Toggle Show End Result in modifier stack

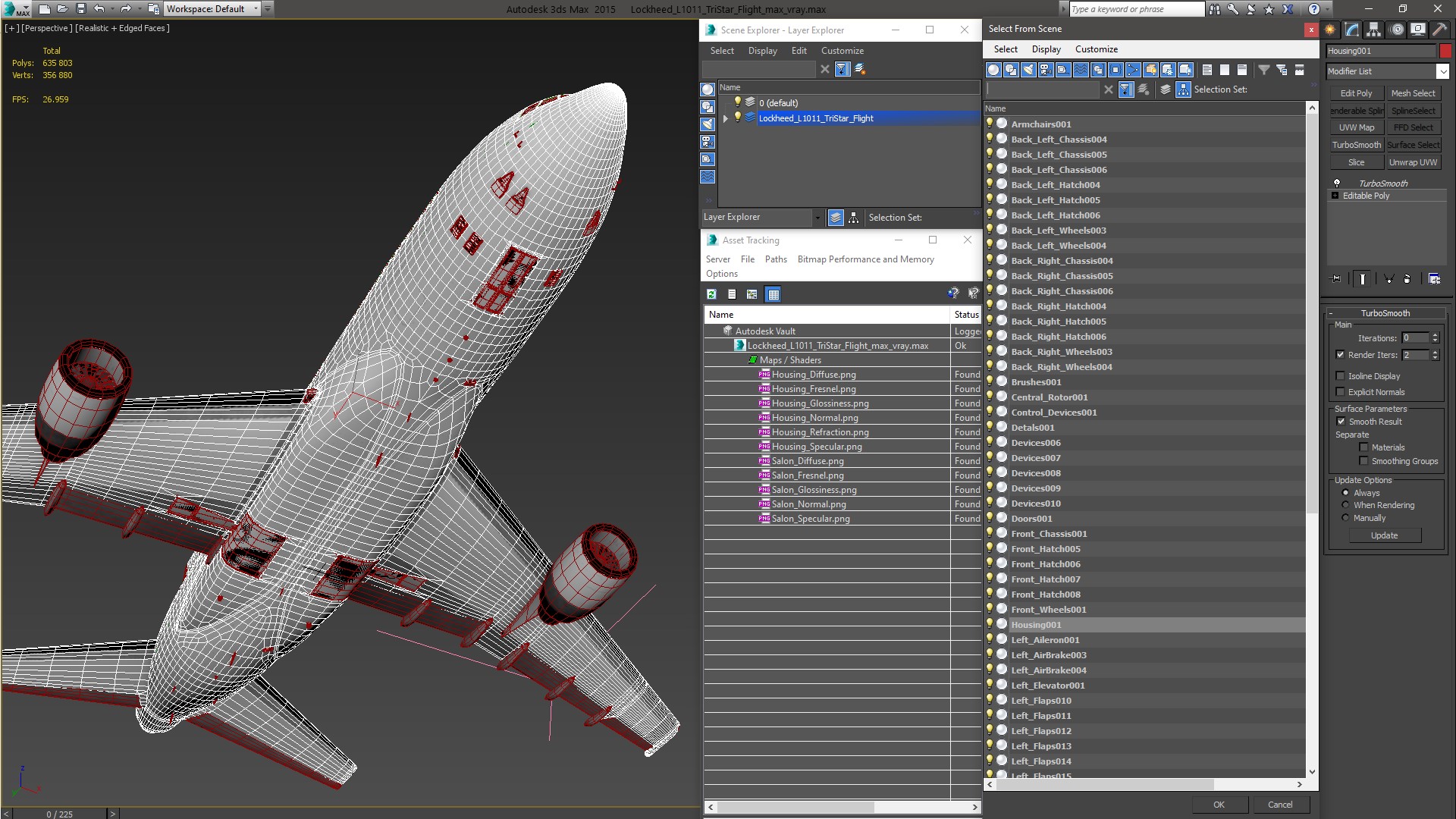click(1363, 279)
